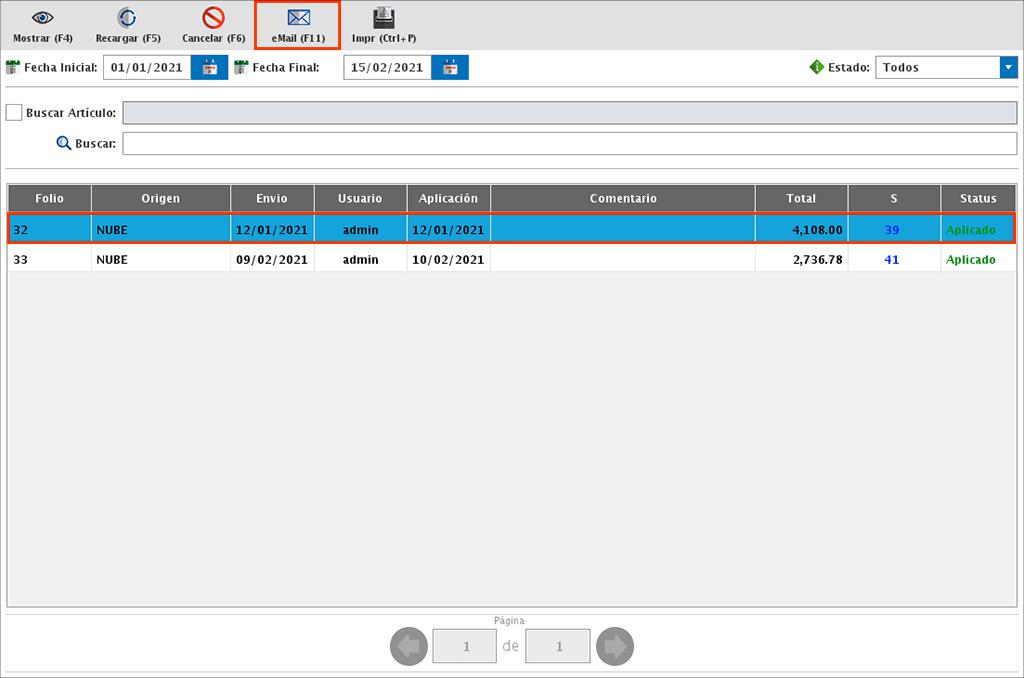Go to previous page arrow
The height and width of the screenshot is (678, 1024).
tap(408, 647)
